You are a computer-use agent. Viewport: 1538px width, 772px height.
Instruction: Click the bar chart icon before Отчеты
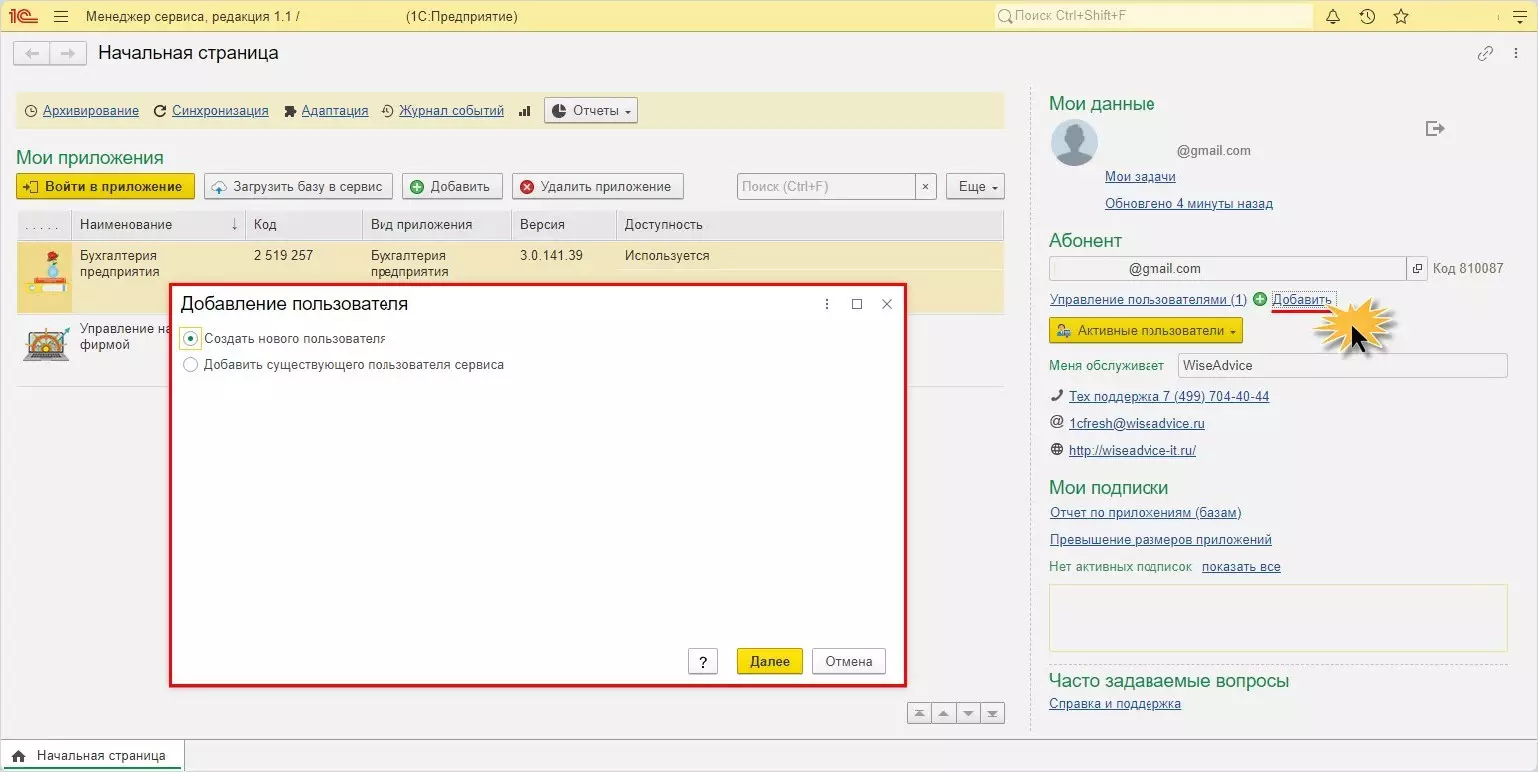coord(524,111)
